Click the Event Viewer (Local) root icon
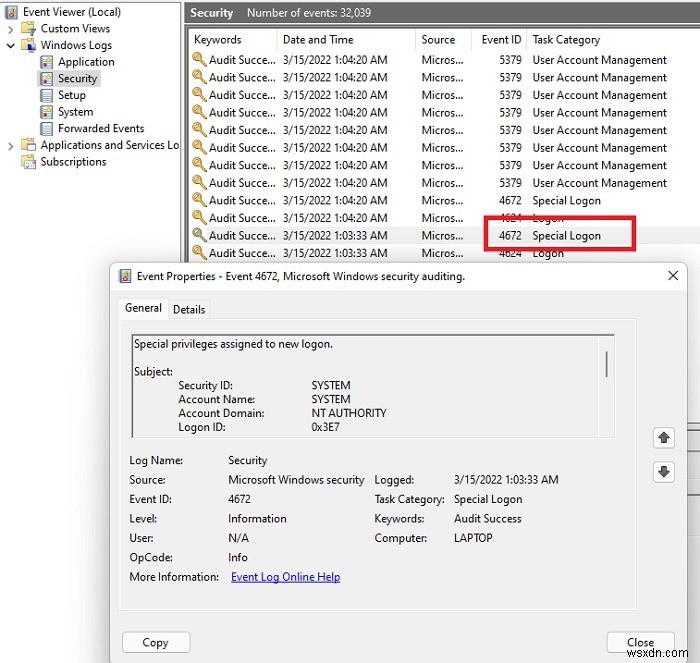Image resolution: width=700 pixels, height=663 pixels. (x=11, y=12)
